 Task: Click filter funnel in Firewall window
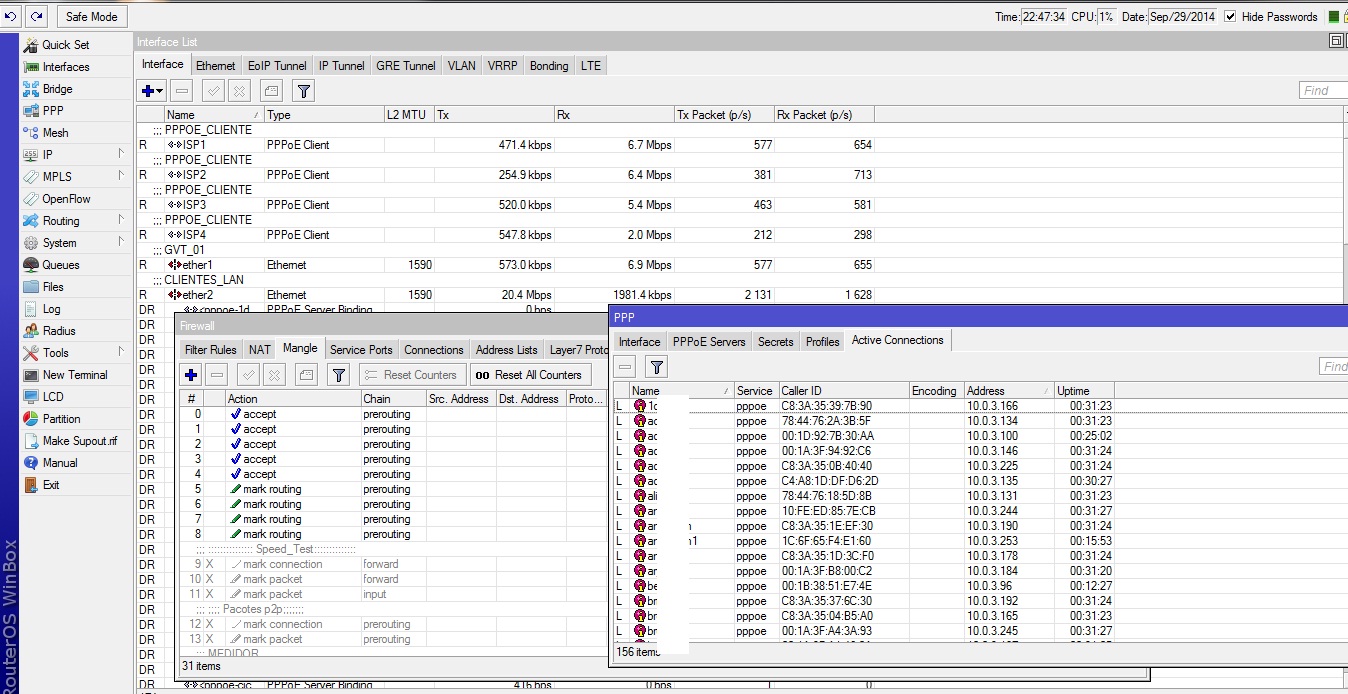coord(339,375)
